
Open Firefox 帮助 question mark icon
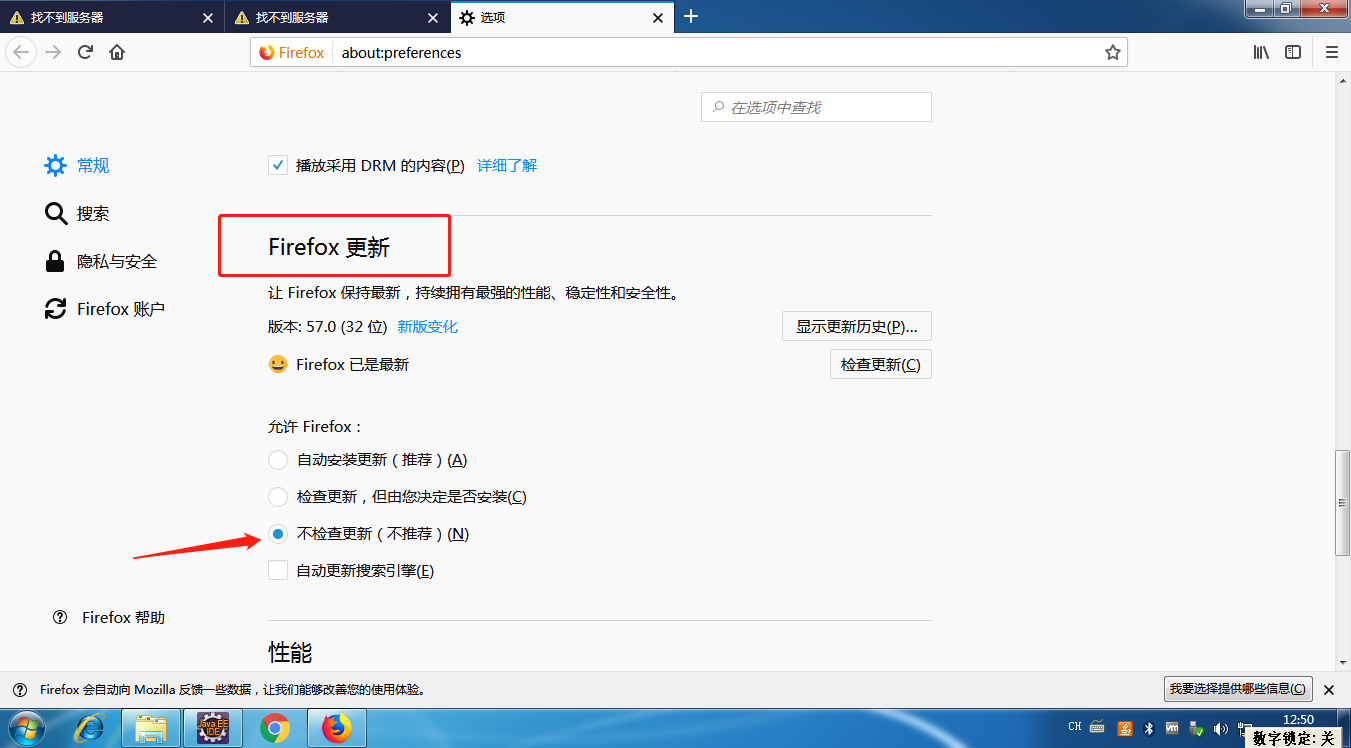60,617
